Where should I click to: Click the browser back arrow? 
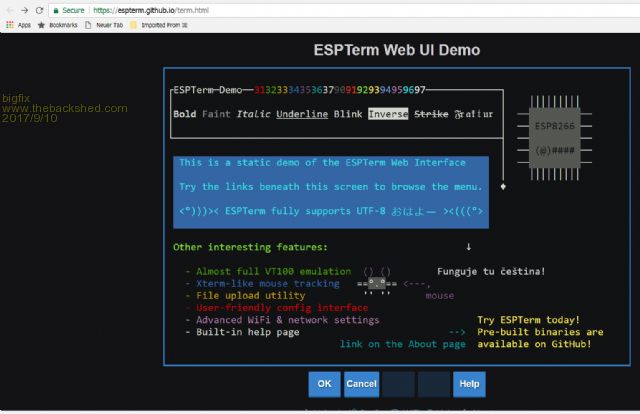pyautogui.click(x=9, y=10)
